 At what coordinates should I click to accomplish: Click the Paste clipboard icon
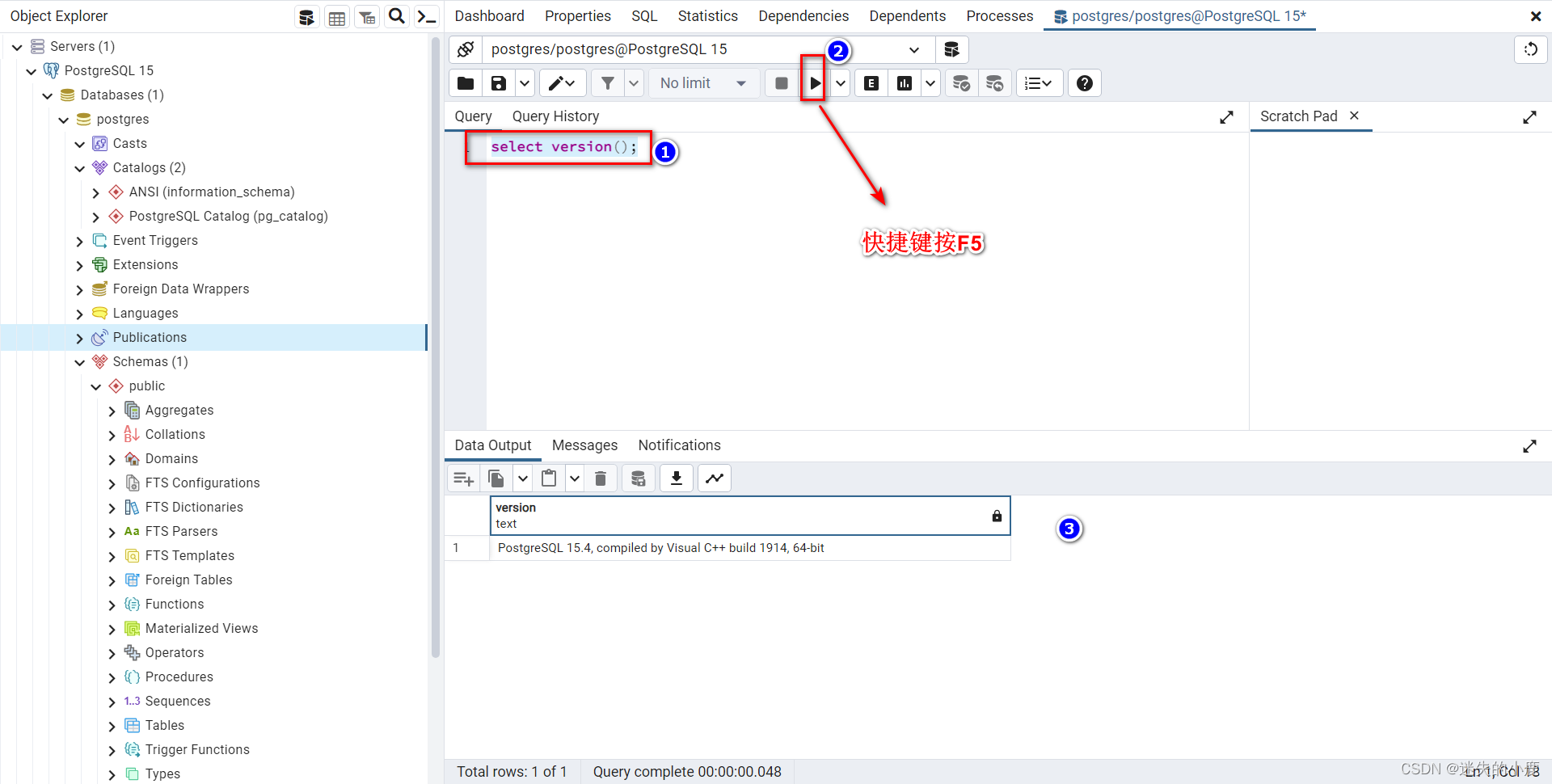coord(549,478)
